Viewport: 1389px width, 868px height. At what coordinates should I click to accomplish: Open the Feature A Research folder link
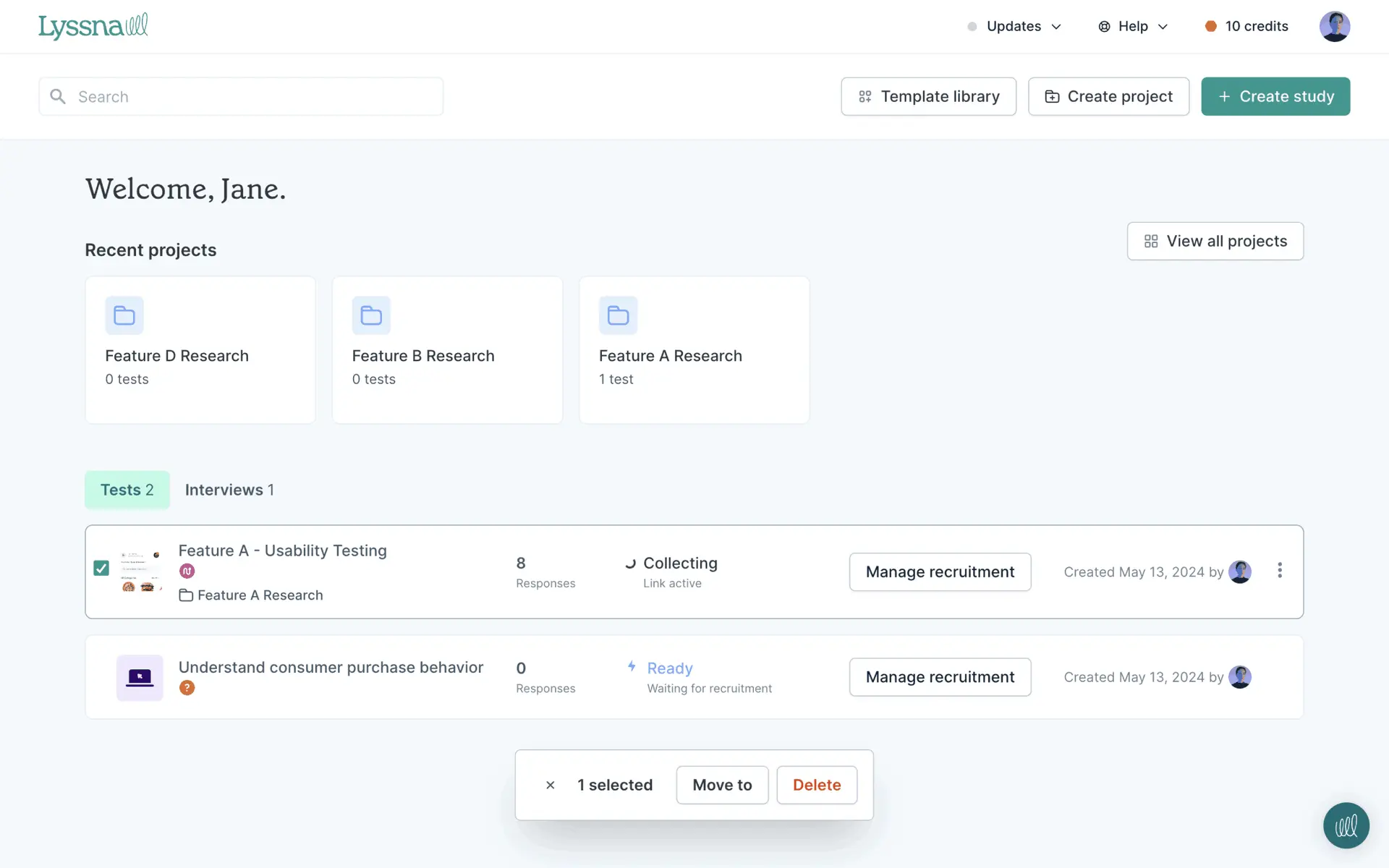coord(259,595)
